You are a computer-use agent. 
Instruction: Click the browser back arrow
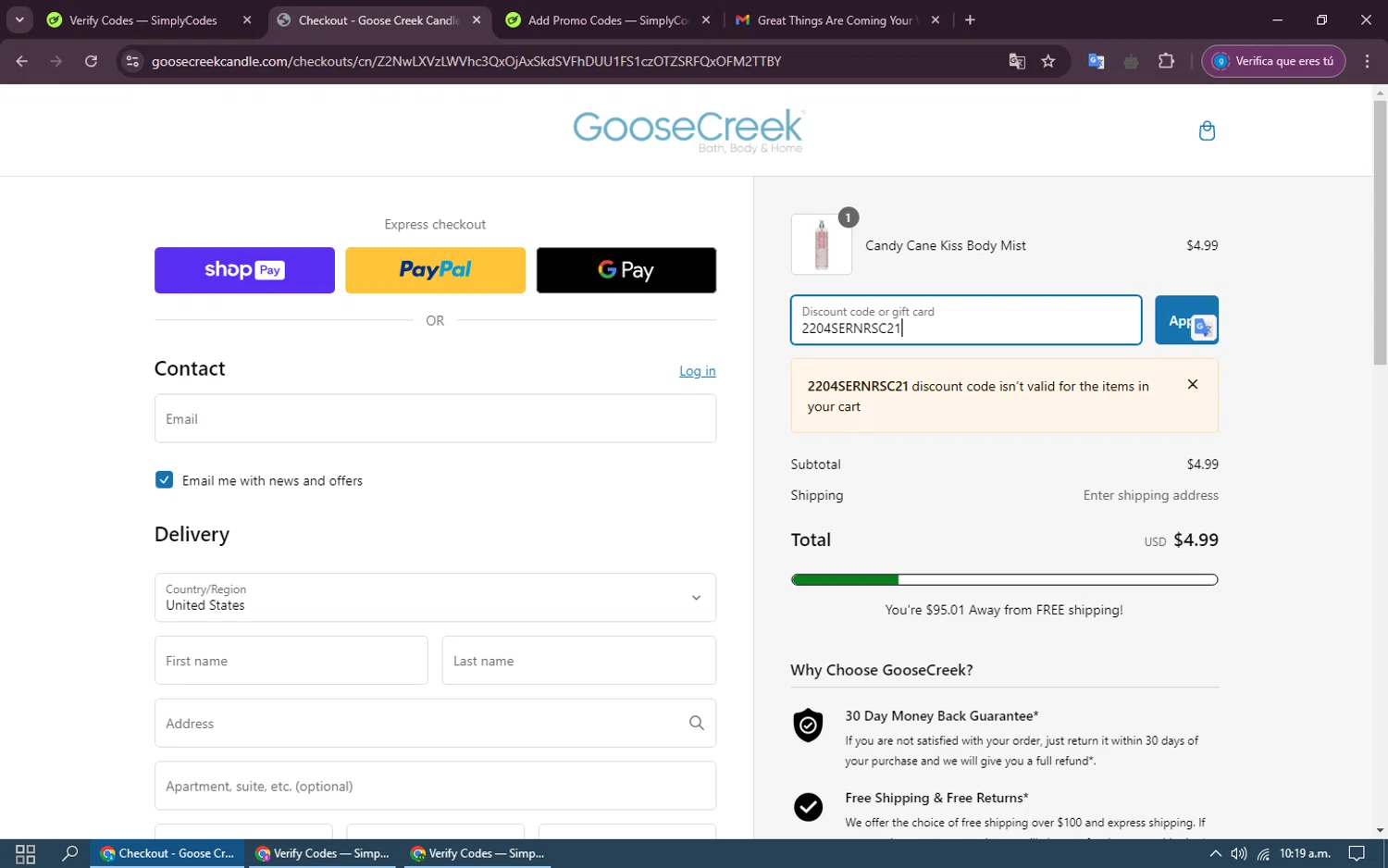(x=22, y=61)
